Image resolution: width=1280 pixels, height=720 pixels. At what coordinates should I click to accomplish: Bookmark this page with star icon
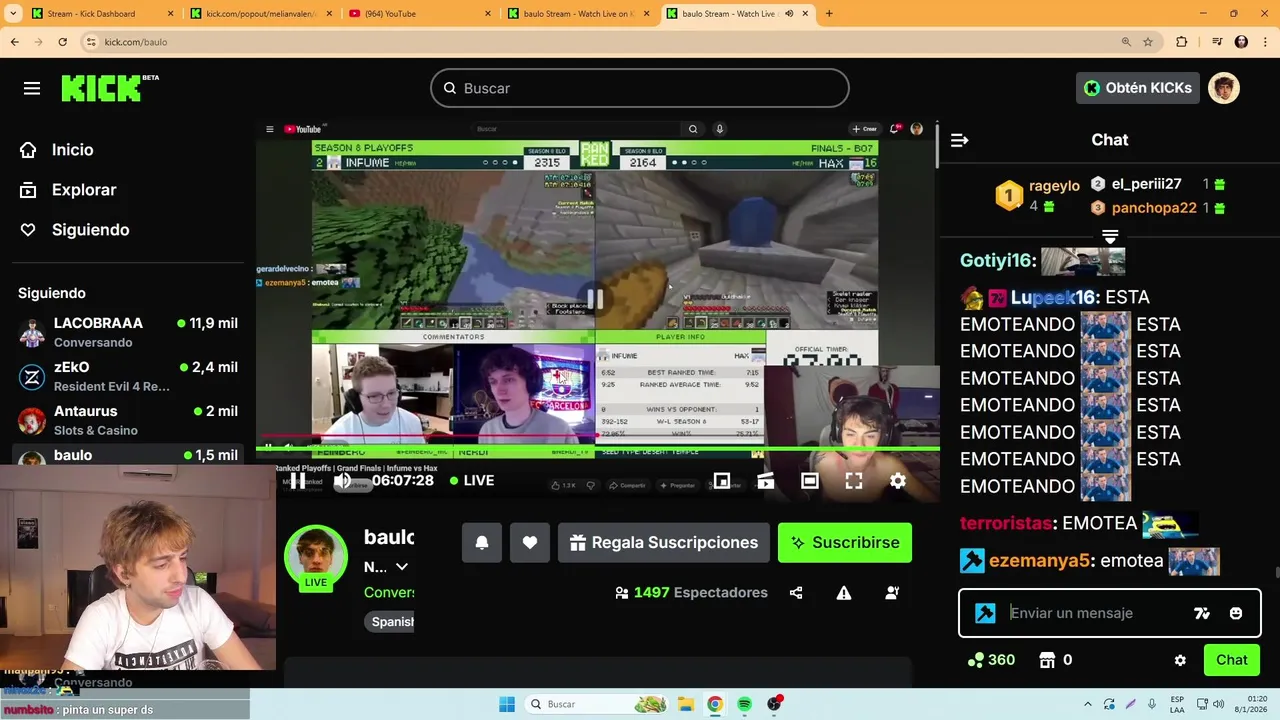1148,42
